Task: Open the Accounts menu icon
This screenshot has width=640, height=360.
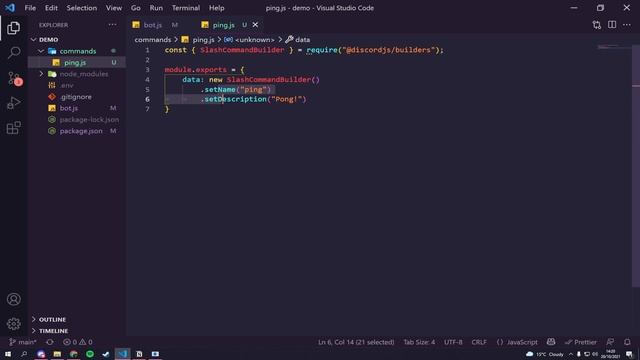Action: tap(13, 299)
